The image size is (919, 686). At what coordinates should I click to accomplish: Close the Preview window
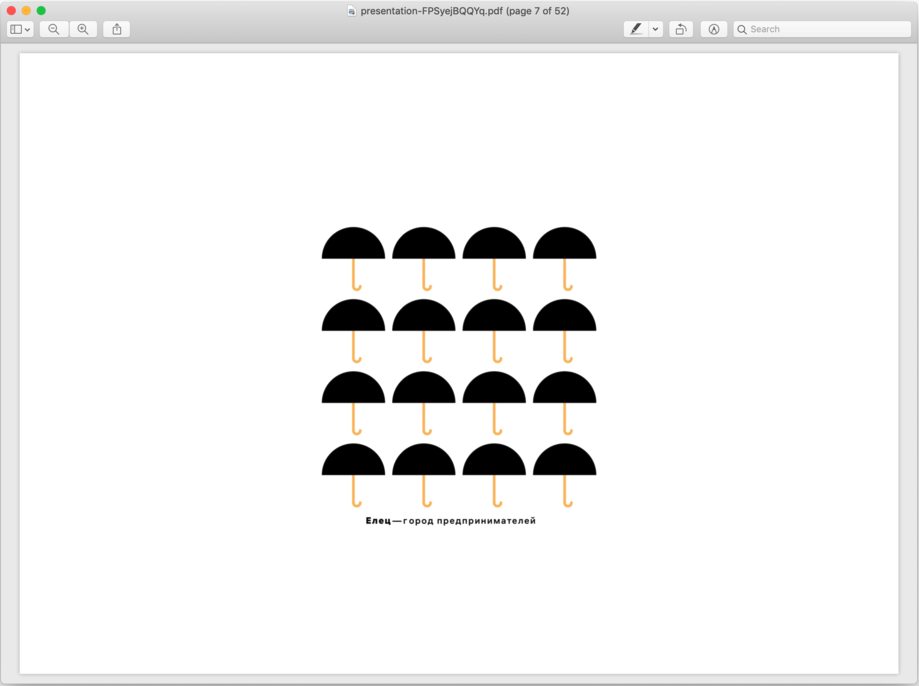click(11, 11)
